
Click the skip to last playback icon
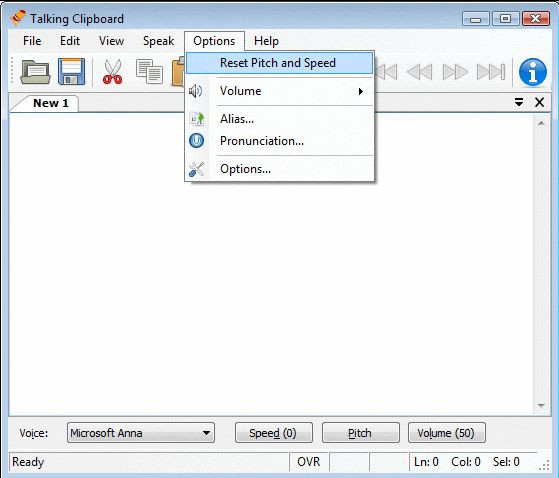tap(491, 72)
